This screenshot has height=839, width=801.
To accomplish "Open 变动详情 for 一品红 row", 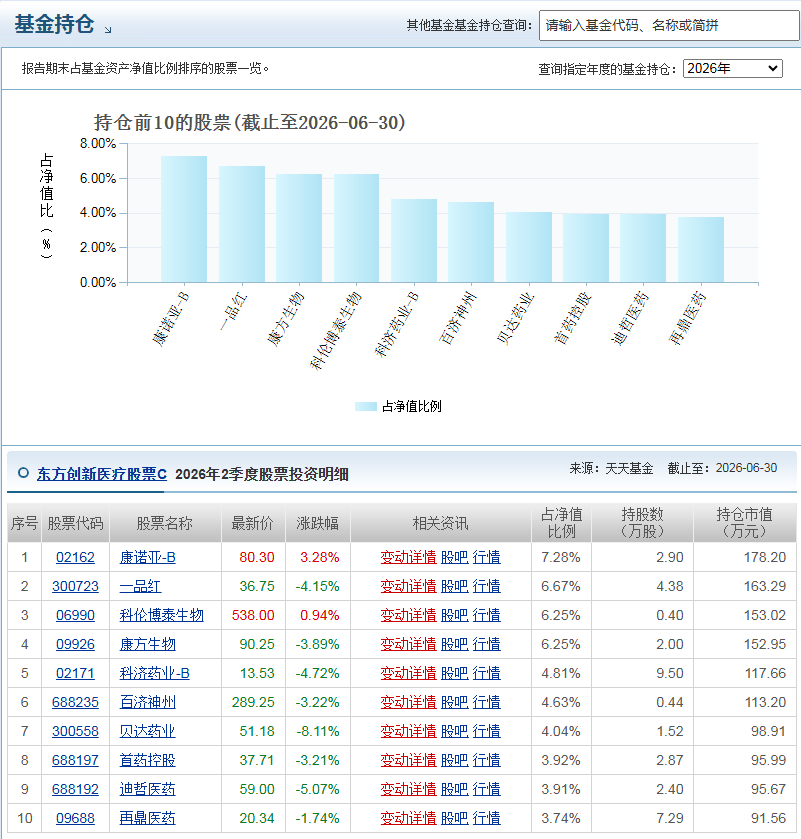I will [408, 586].
